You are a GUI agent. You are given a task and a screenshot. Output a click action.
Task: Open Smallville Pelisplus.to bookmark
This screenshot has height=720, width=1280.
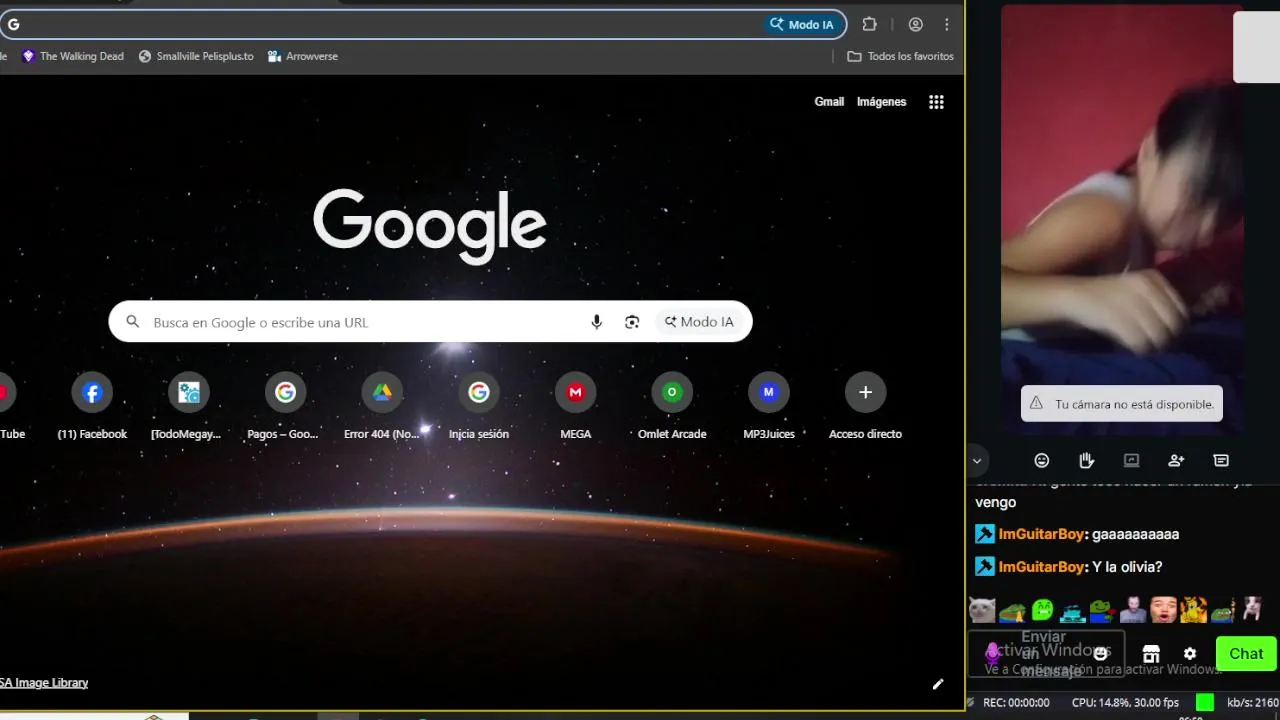pos(196,56)
